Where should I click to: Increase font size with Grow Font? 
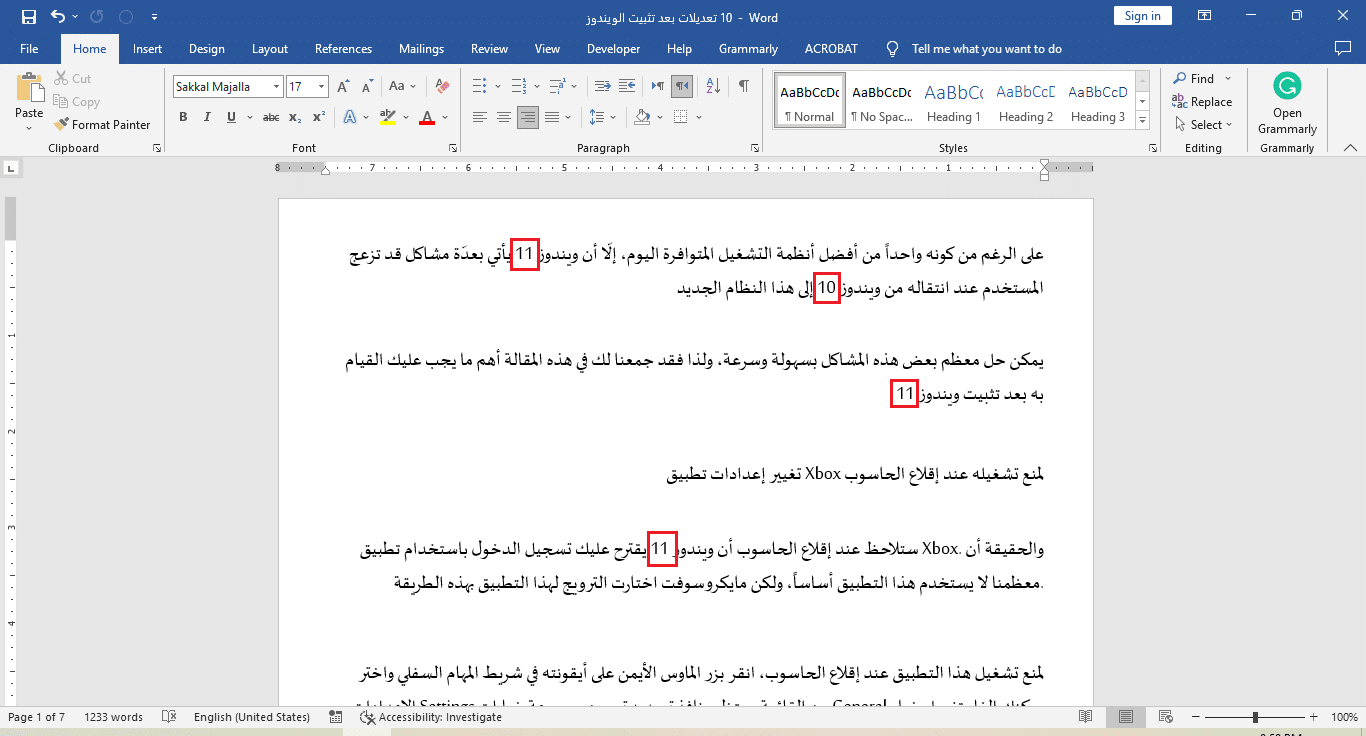coord(344,87)
